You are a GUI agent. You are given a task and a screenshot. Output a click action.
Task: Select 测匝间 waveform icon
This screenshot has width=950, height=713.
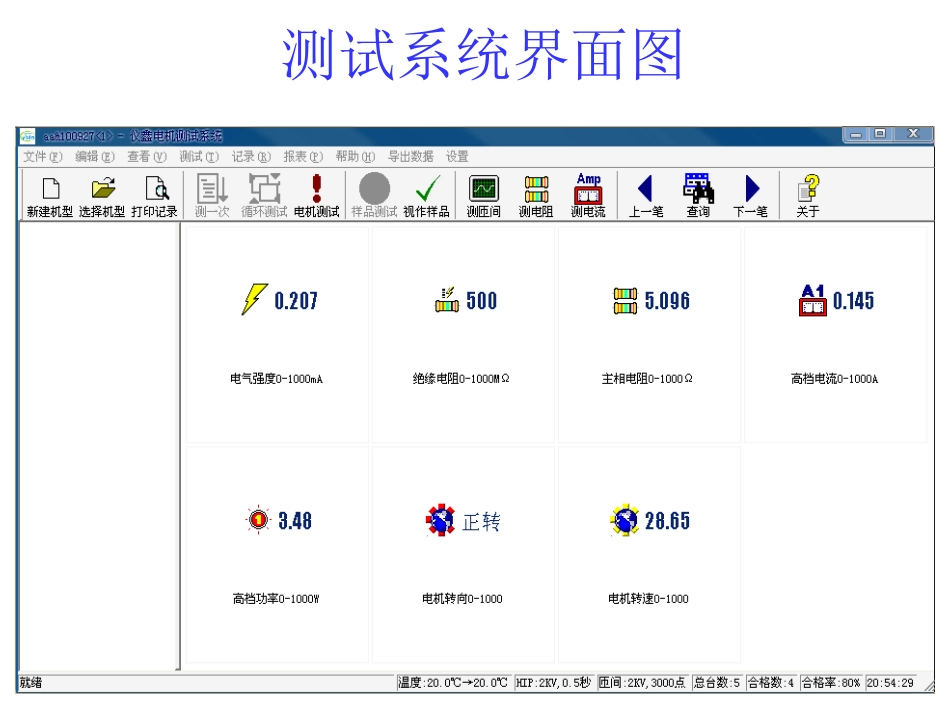point(483,188)
